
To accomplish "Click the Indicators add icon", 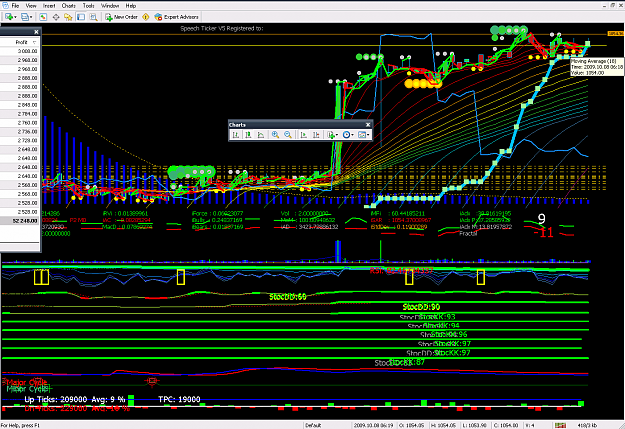I will [x=330, y=135].
